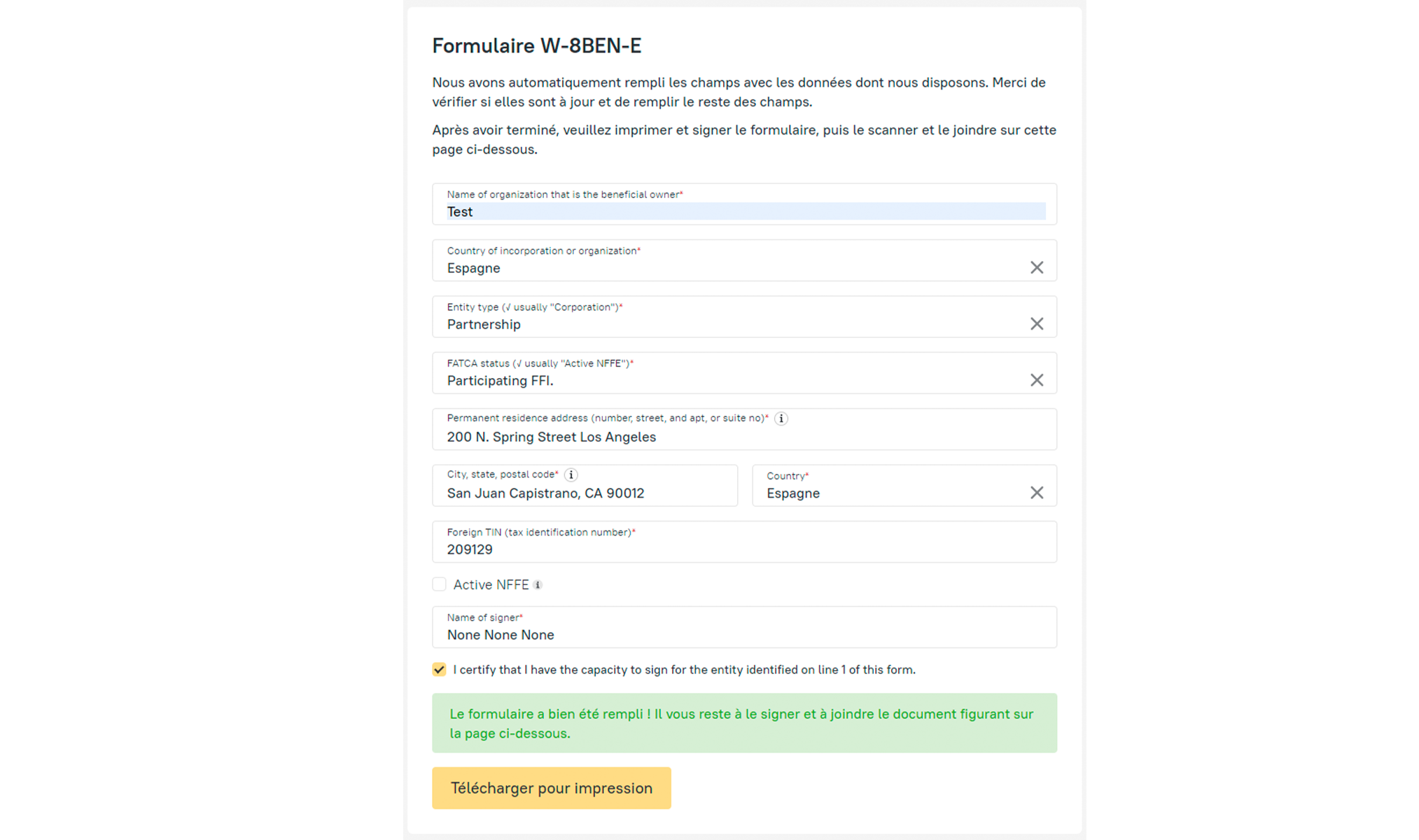Clear the Country of incorporation selection

(x=1037, y=267)
